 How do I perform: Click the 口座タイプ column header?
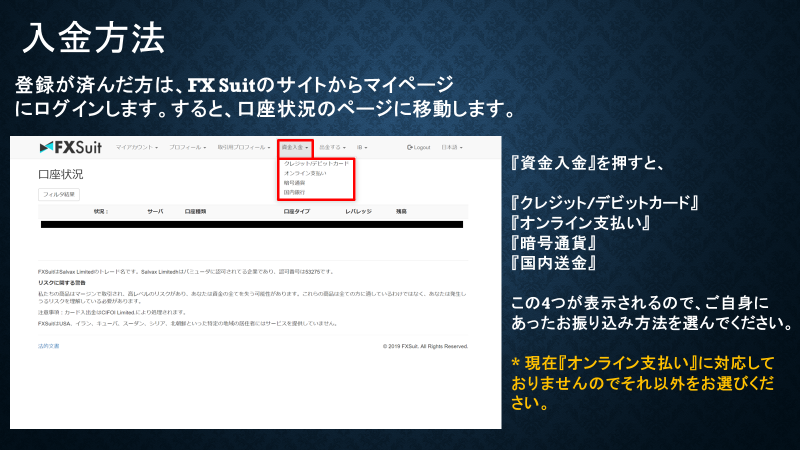pyautogui.click(x=296, y=211)
